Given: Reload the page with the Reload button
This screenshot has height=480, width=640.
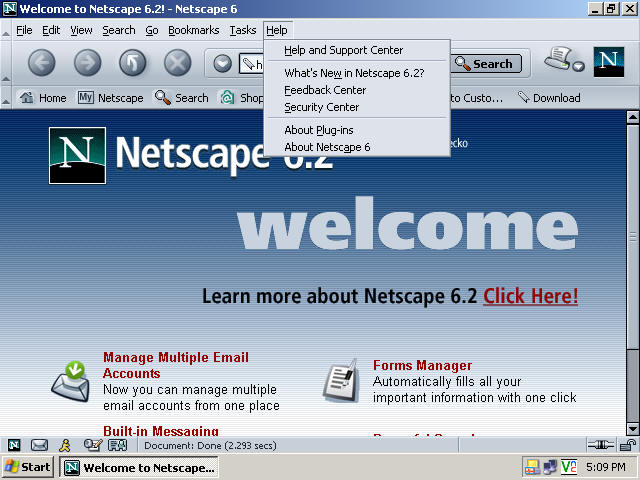Looking at the screenshot, I should [x=132, y=63].
